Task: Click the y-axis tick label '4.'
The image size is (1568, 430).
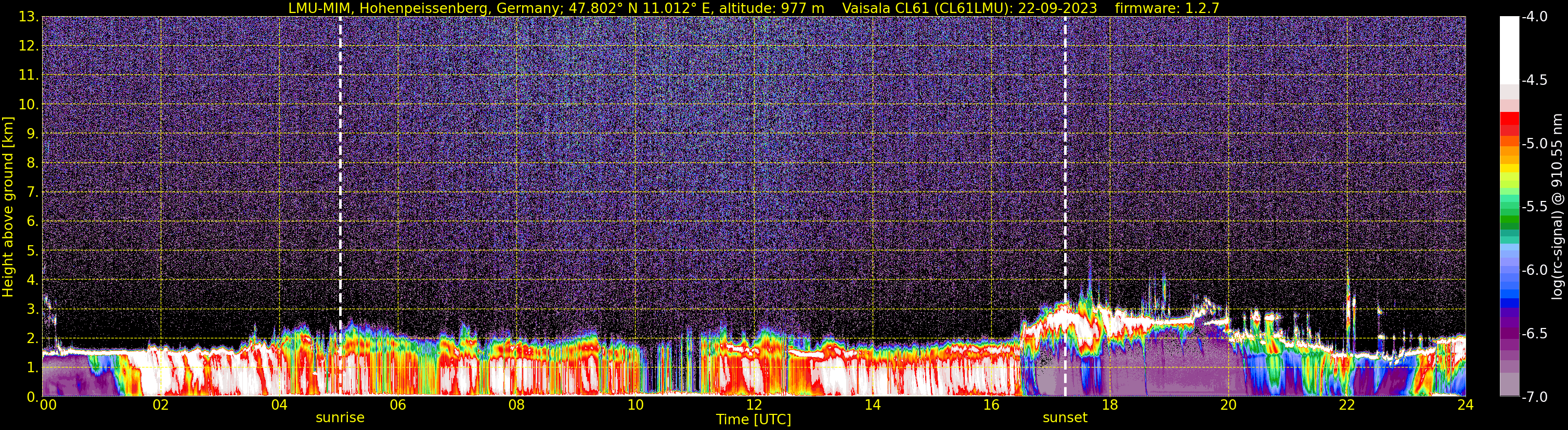Action: 32,280
